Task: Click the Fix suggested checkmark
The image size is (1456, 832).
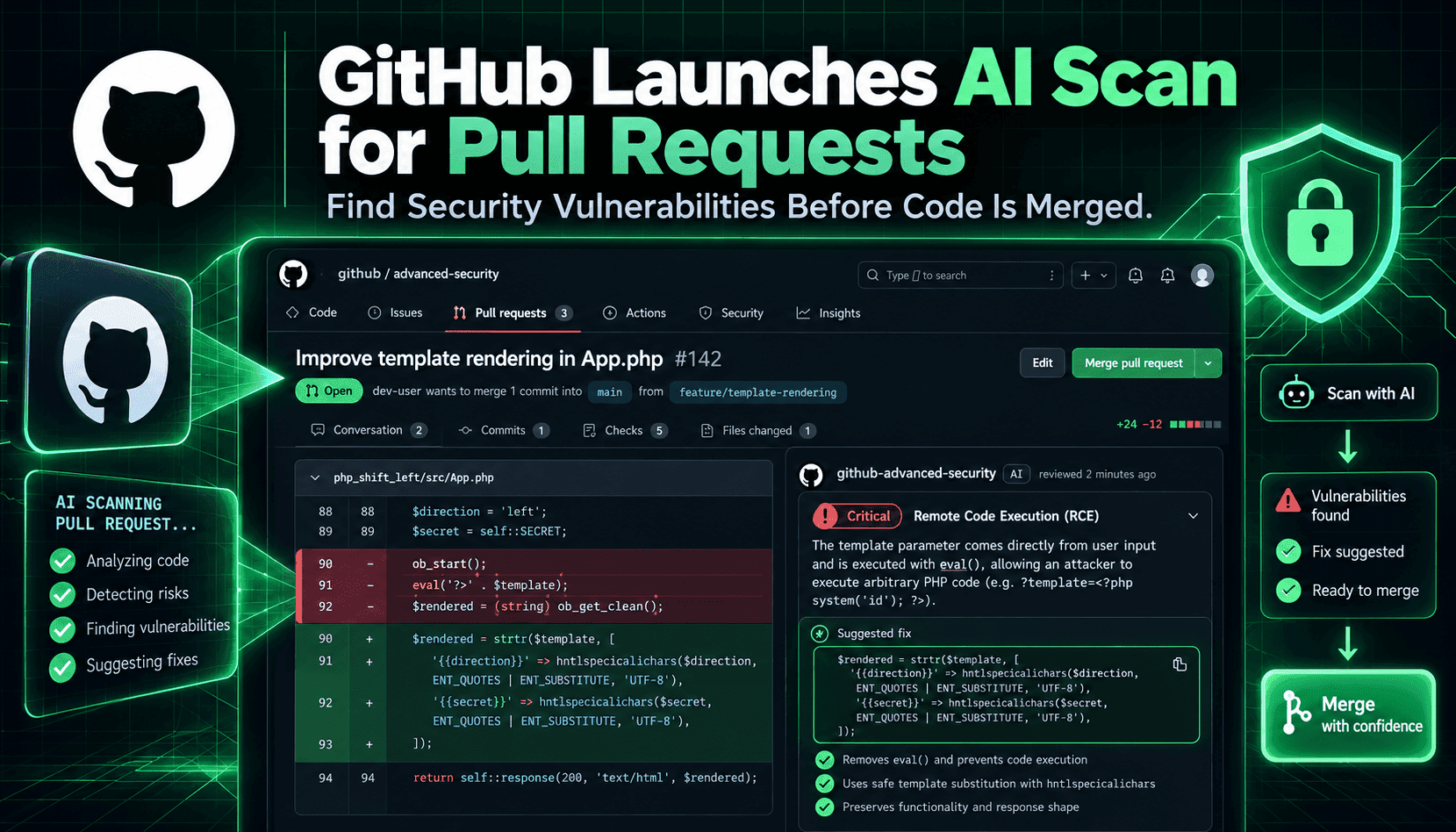Action: [1288, 551]
